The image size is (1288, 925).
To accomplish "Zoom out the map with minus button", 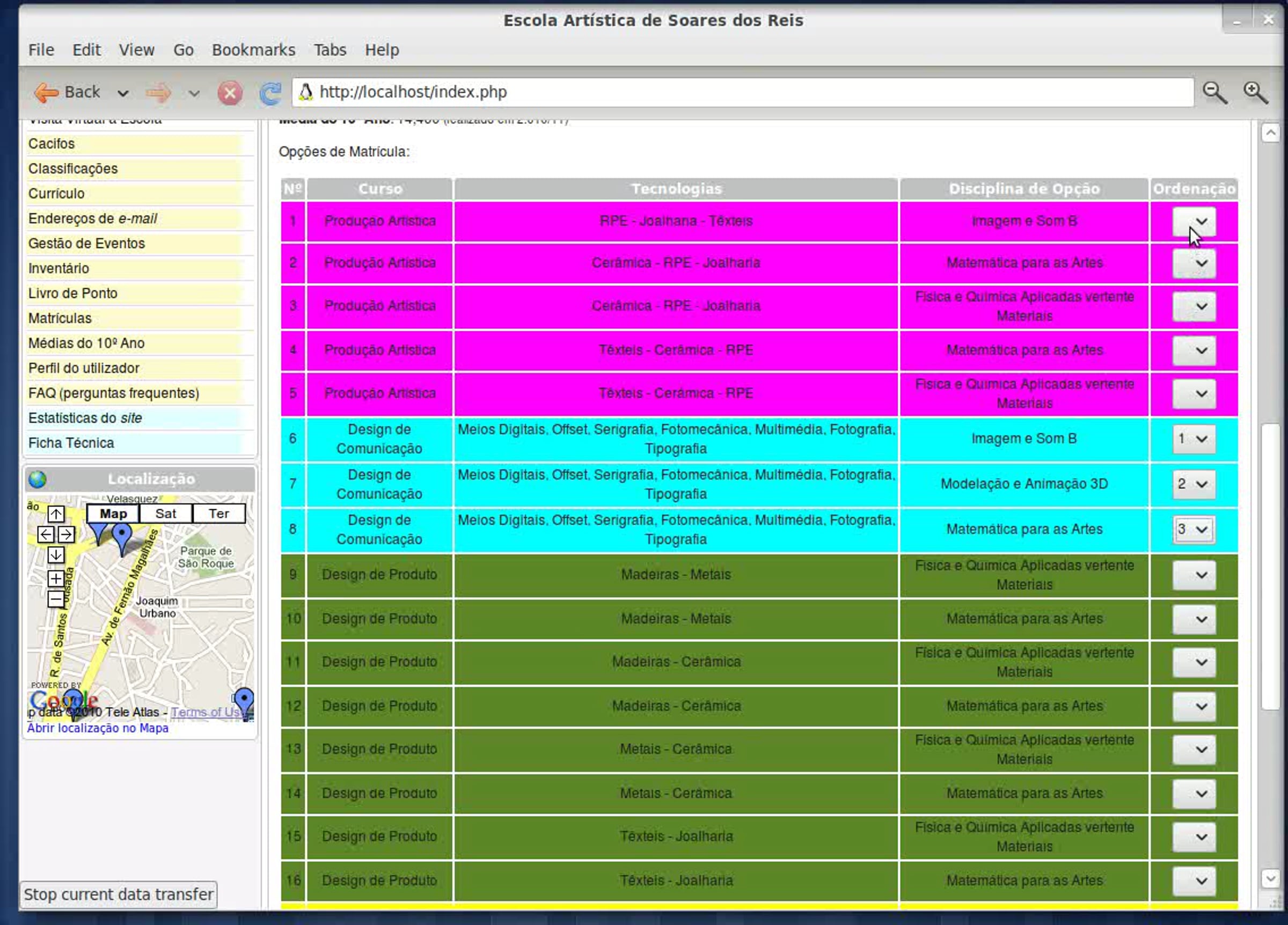I will (x=56, y=599).
